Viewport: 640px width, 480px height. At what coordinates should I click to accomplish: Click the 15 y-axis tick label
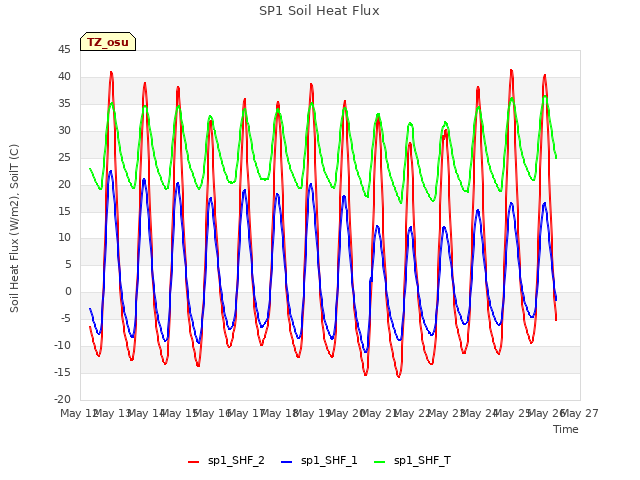tap(64, 211)
